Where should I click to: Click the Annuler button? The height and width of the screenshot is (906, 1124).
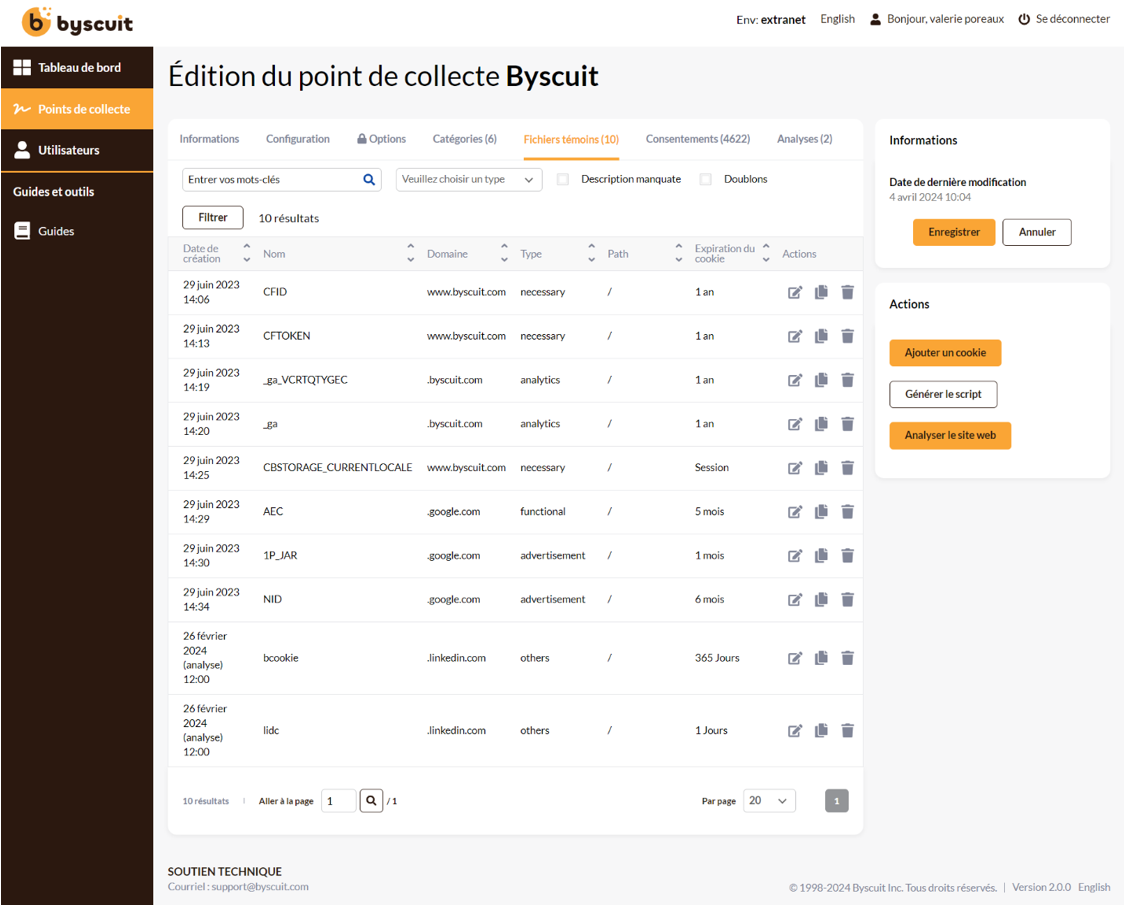[x=1037, y=232]
